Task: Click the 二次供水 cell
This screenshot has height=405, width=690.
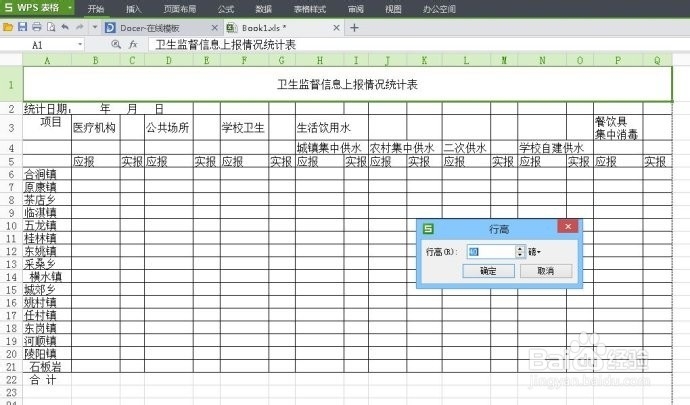Action: (466, 148)
